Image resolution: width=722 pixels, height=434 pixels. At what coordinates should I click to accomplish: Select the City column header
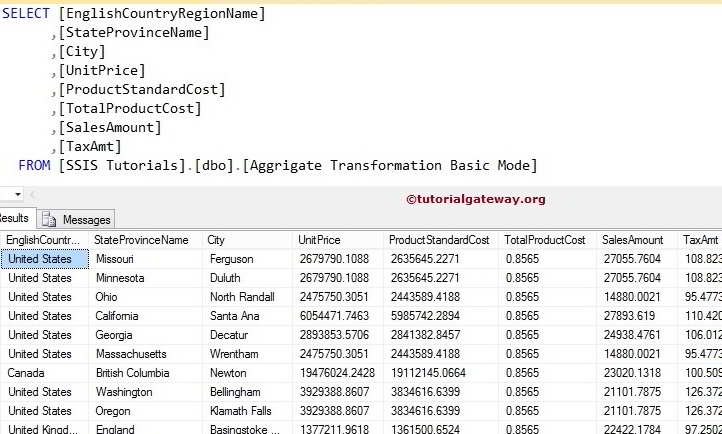(x=247, y=240)
